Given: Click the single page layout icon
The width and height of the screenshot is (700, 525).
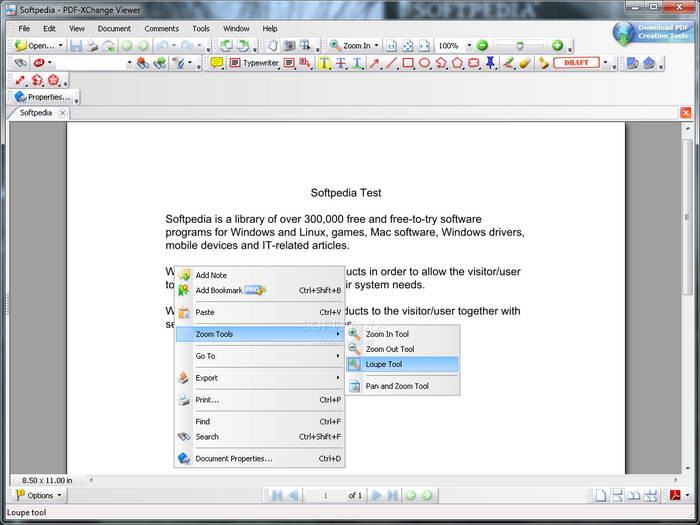Looking at the screenshot, I should coord(601,495).
